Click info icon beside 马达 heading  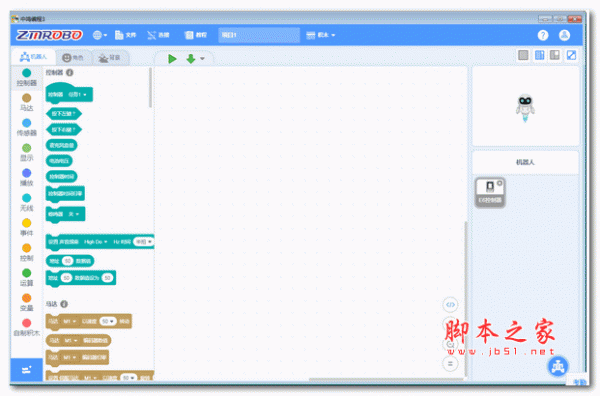(64, 304)
